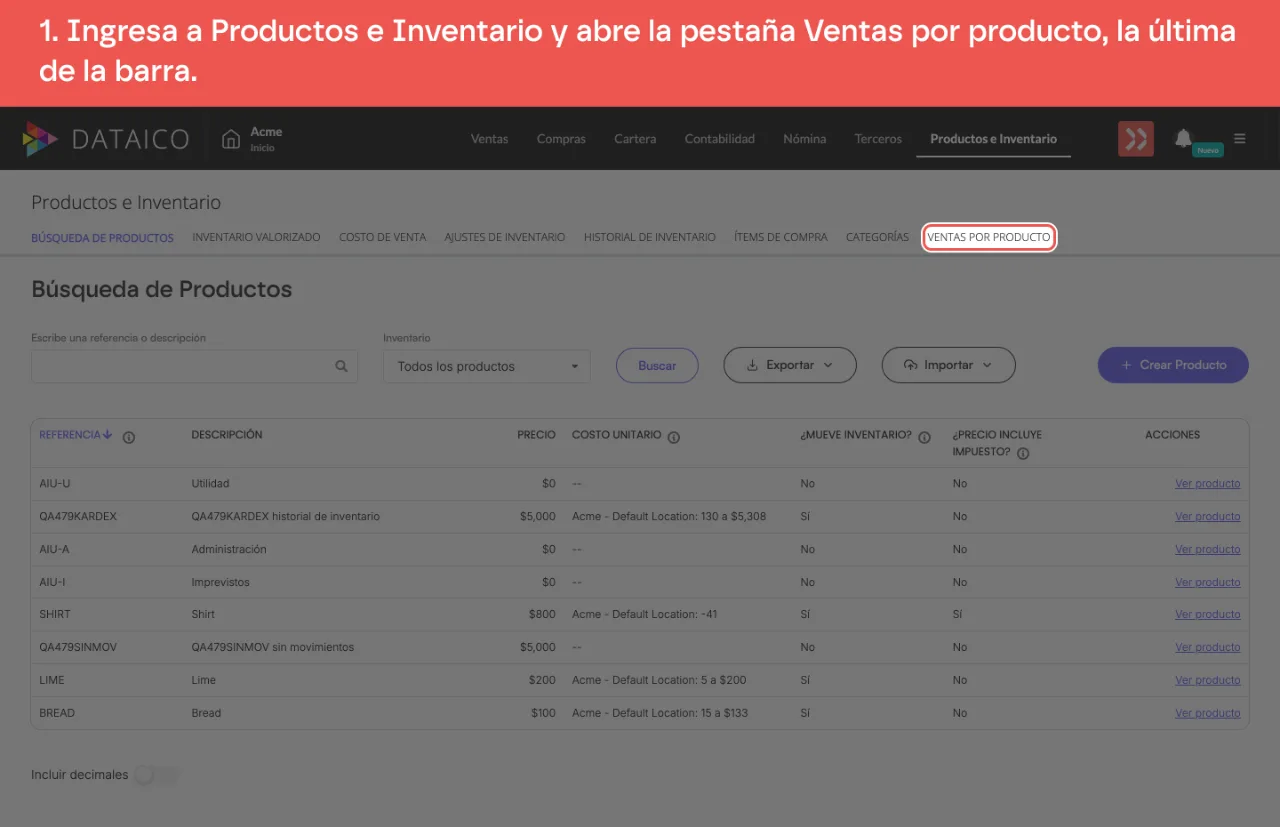Click the Buscar button
The height and width of the screenshot is (827, 1280).
pyautogui.click(x=657, y=365)
